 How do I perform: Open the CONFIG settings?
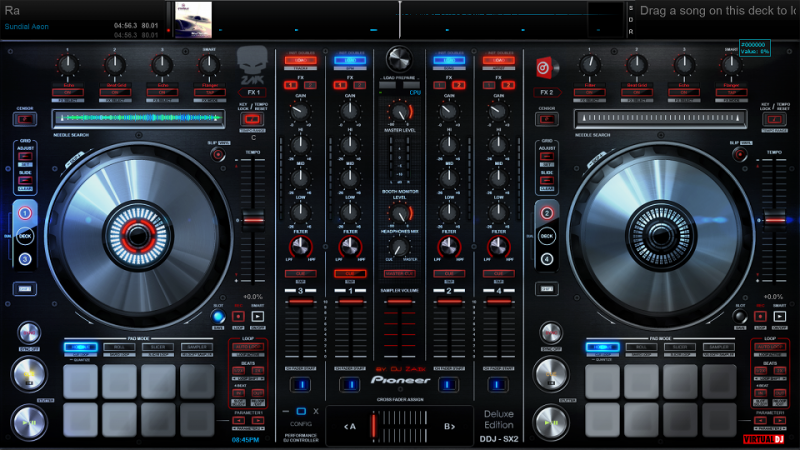tap(301, 423)
